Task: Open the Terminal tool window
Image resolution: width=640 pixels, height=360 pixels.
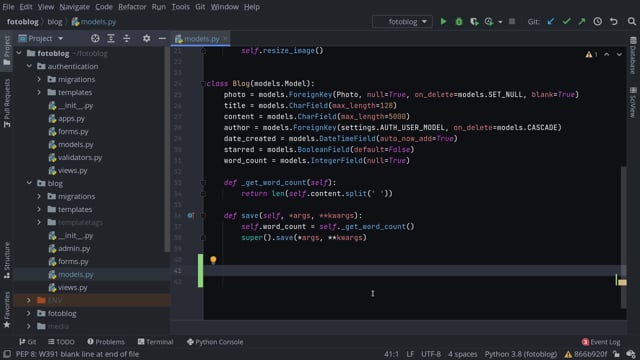Action: pos(156,342)
